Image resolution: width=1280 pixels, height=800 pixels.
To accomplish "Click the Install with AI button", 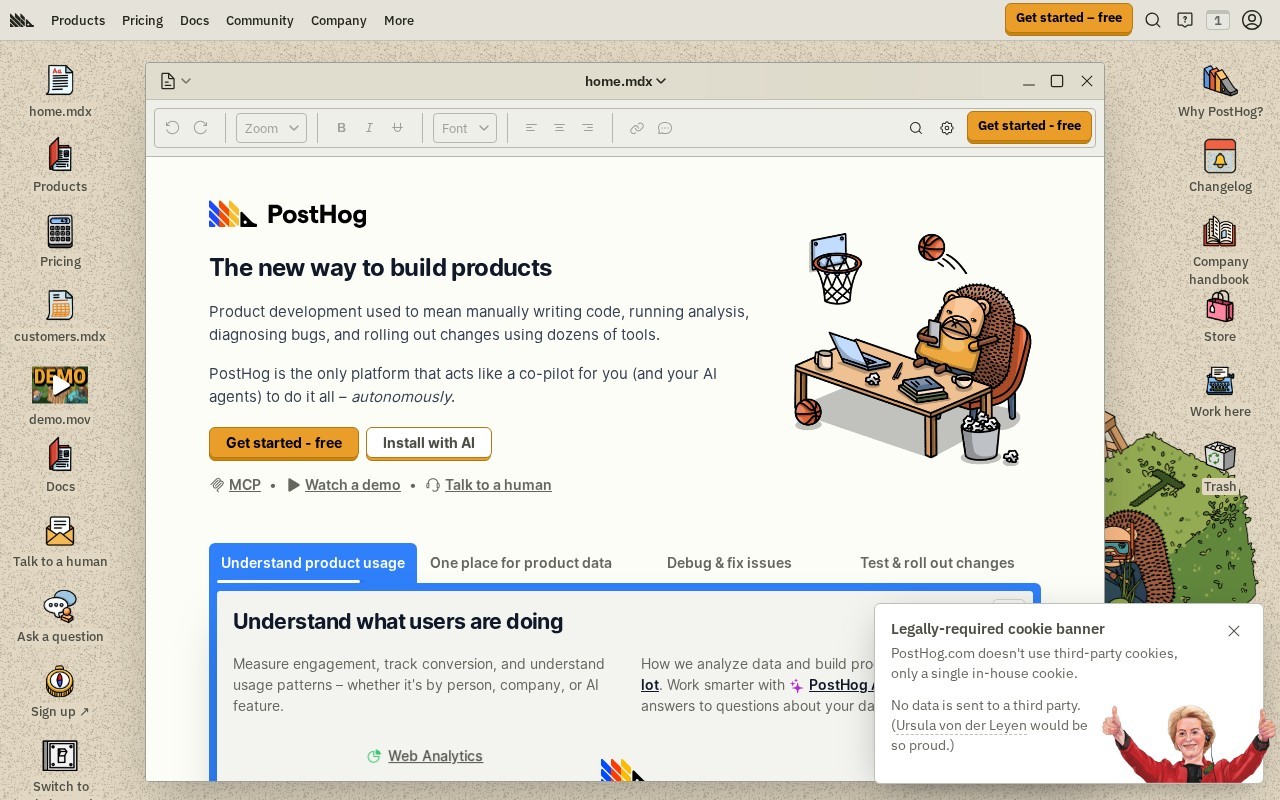I will [429, 443].
